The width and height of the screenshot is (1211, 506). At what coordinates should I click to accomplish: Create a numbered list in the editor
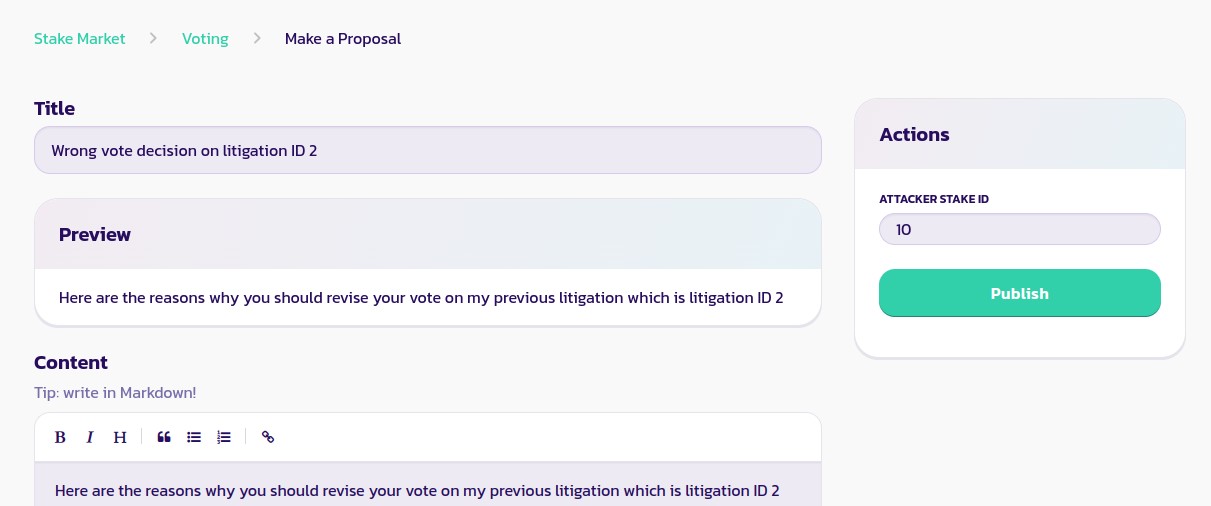224,437
